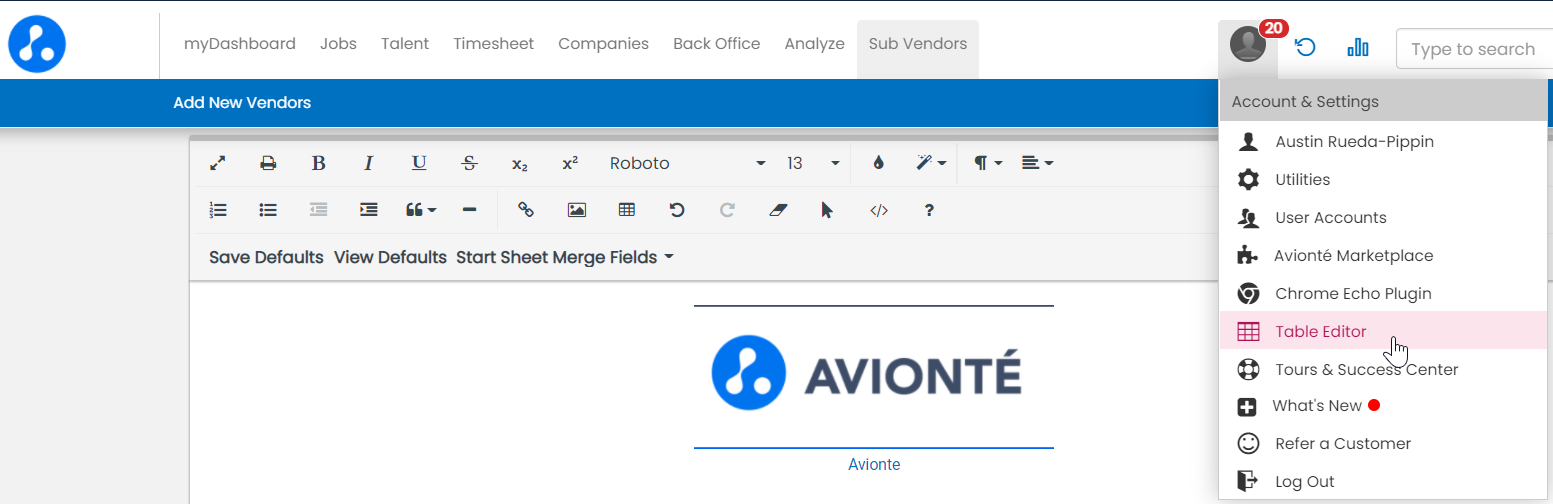Click Save Defaults button

tap(266, 257)
